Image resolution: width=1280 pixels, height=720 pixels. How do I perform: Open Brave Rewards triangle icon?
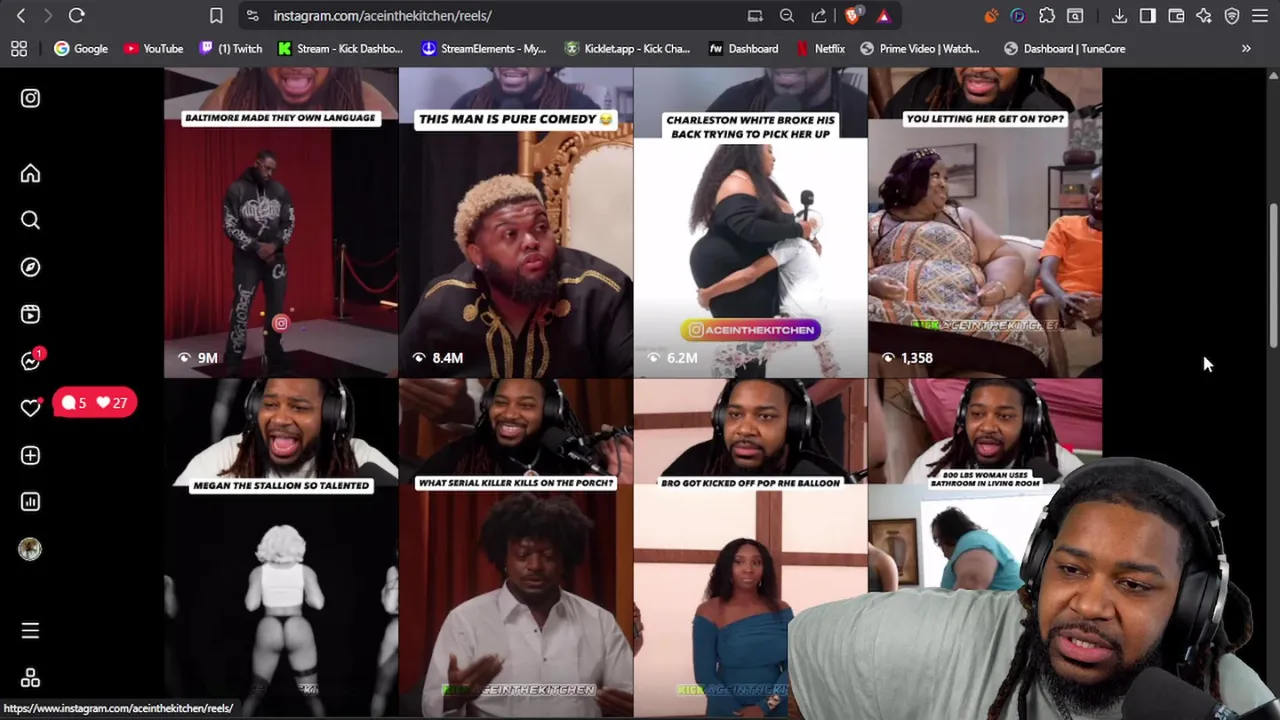(x=883, y=16)
